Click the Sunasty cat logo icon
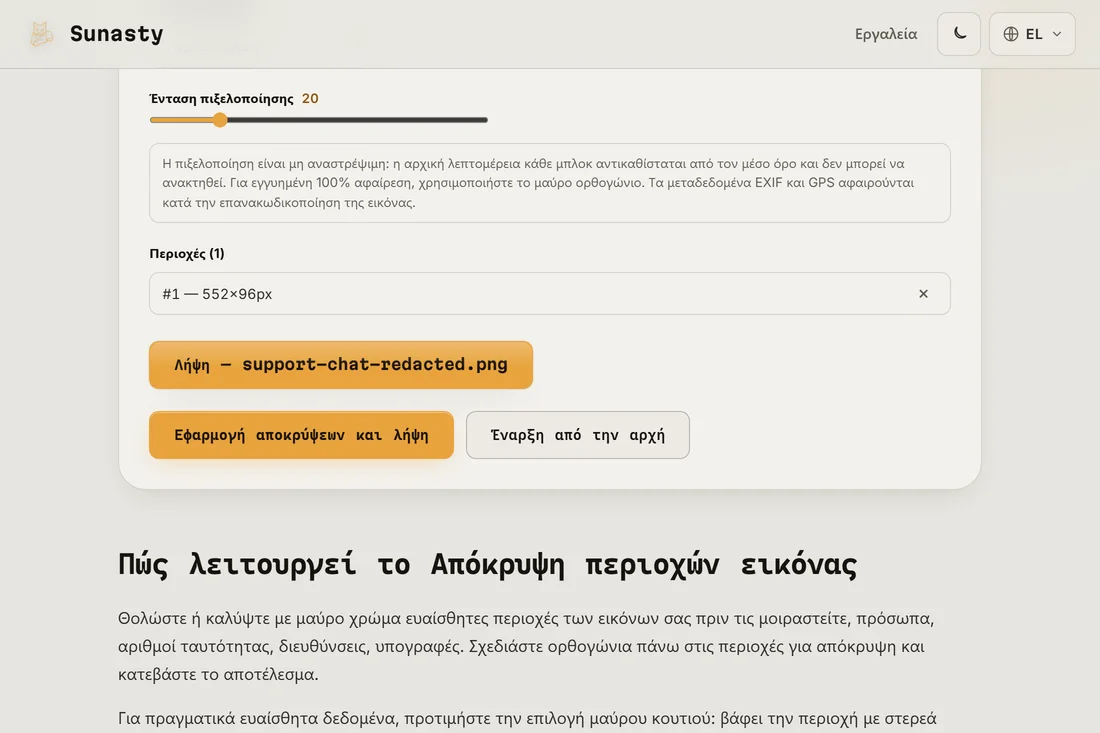This screenshot has width=1100, height=733. click(41, 34)
